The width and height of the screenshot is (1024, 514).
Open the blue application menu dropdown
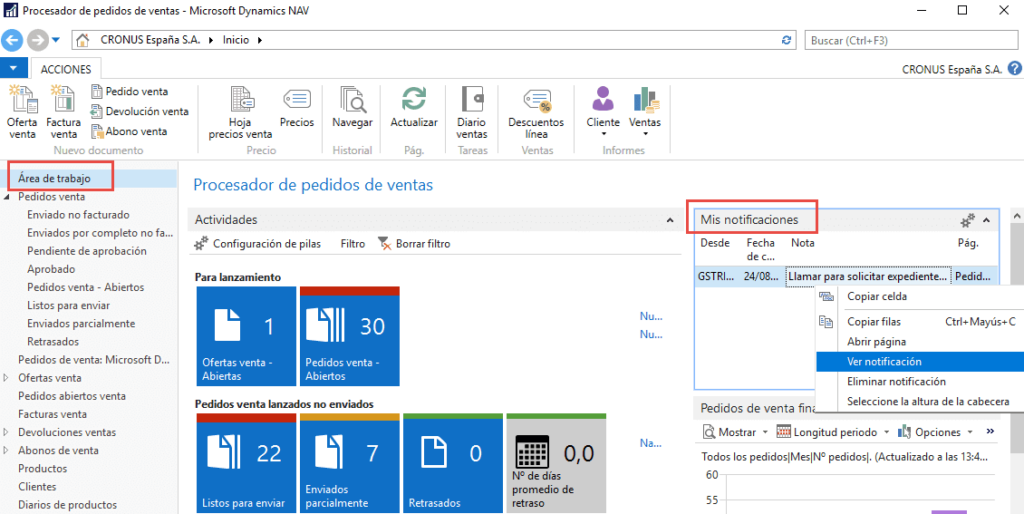pyautogui.click(x=14, y=68)
